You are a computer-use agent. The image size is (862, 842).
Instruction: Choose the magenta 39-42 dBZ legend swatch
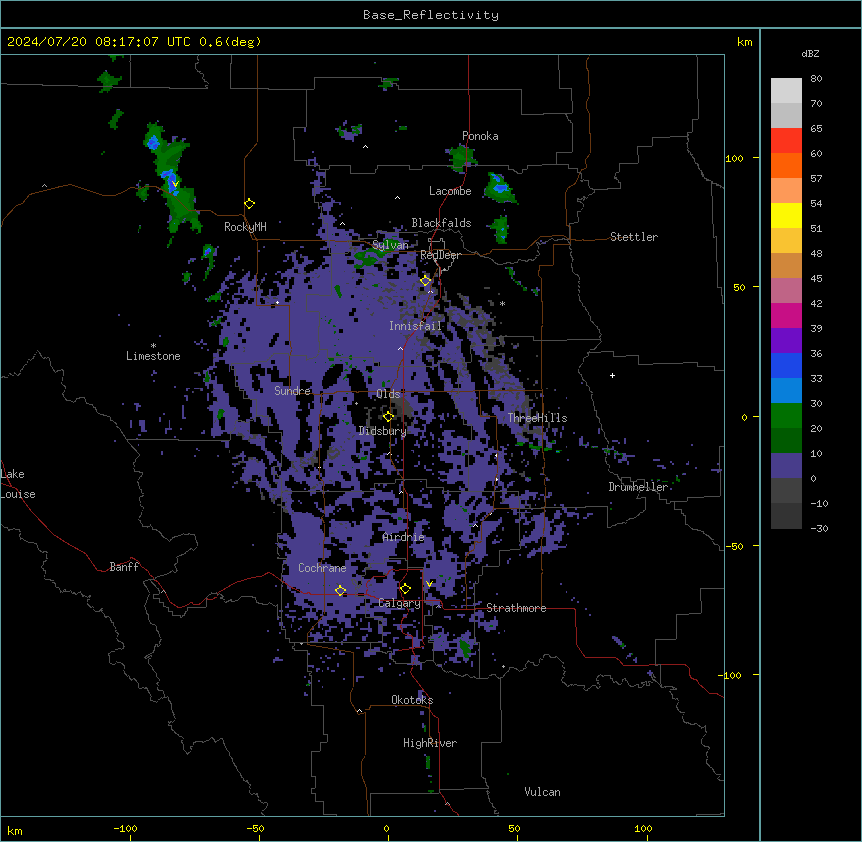(786, 315)
